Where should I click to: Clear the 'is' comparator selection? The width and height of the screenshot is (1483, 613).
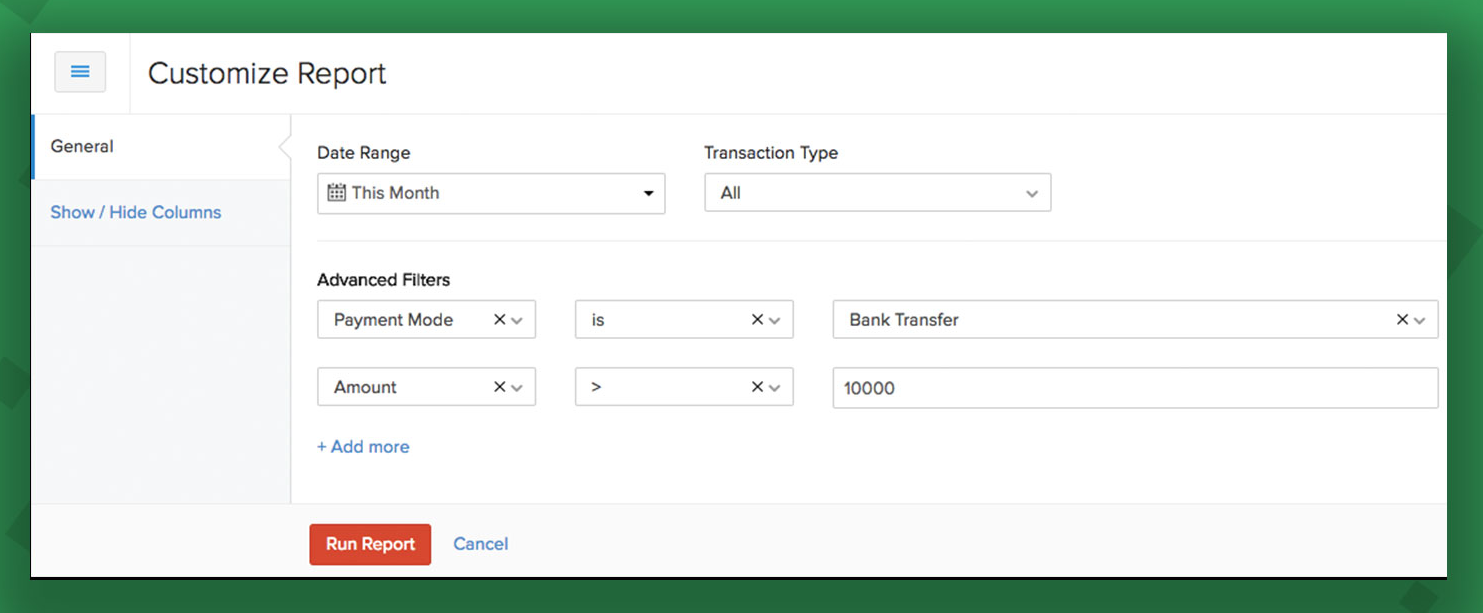(x=757, y=320)
